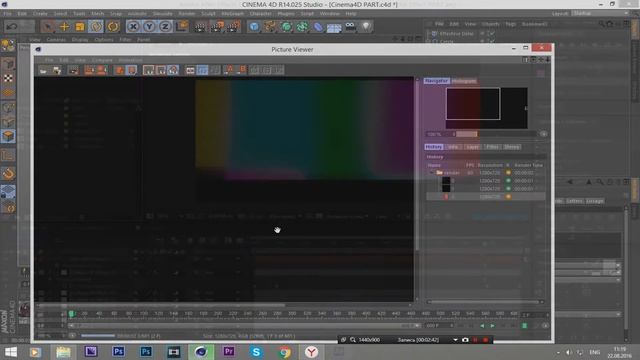This screenshot has width=640, height=360.
Task: Open the screen recorder dropdown arrow
Action: pyautogui.click(x=455, y=340)
